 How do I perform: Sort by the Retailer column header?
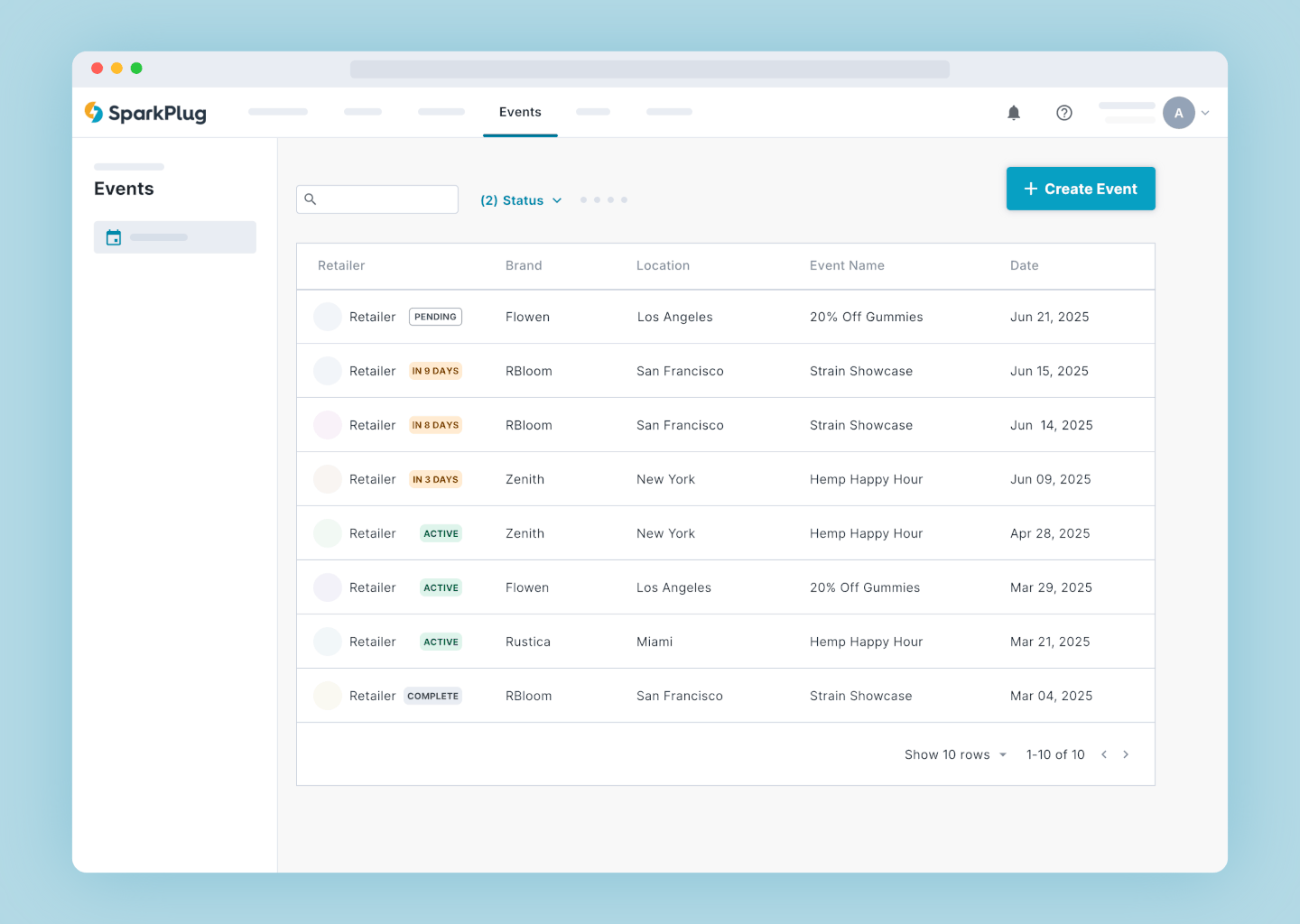(x=341, y=265)
